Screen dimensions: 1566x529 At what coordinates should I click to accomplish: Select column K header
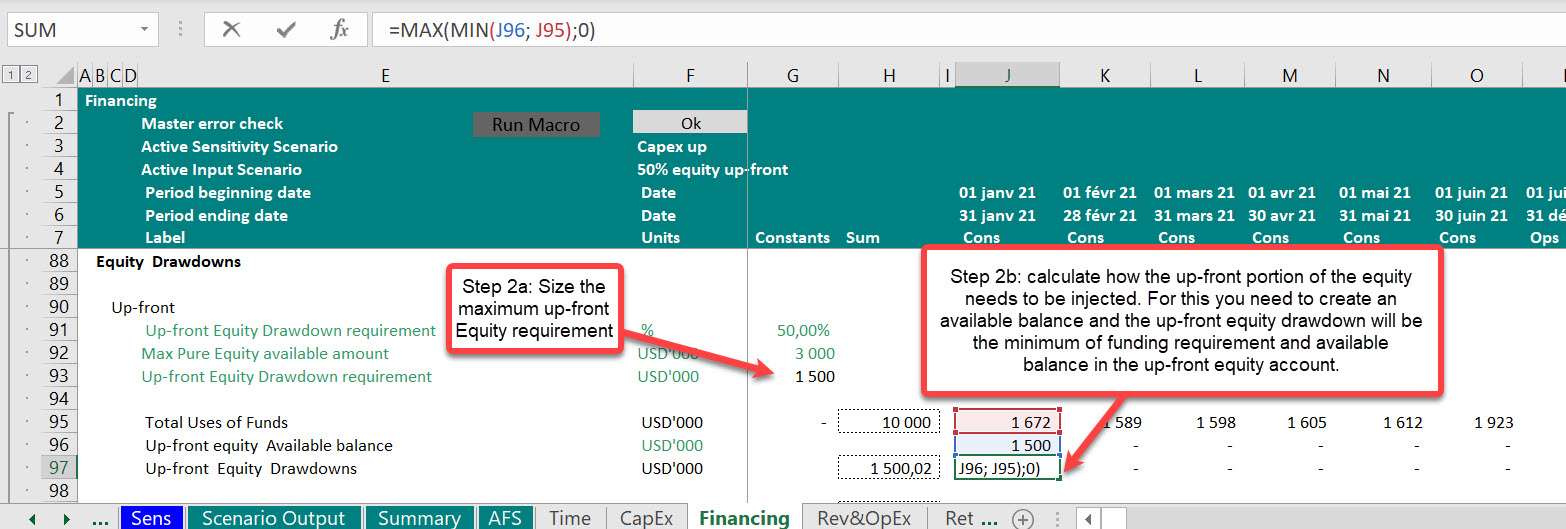coord(1104,75)
